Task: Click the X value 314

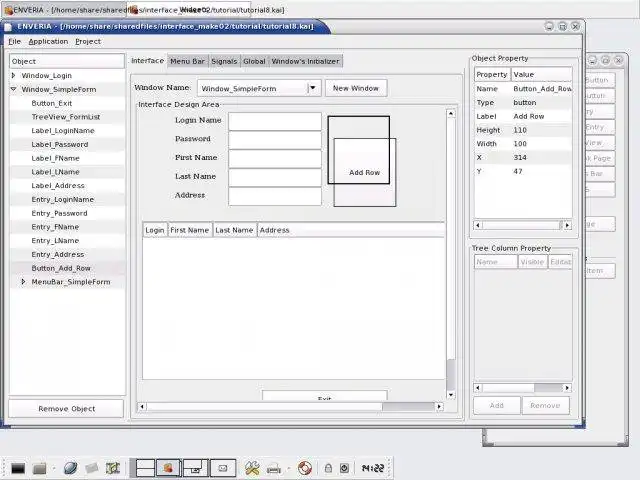Action: pyautogui.click(x=520, y=158)
